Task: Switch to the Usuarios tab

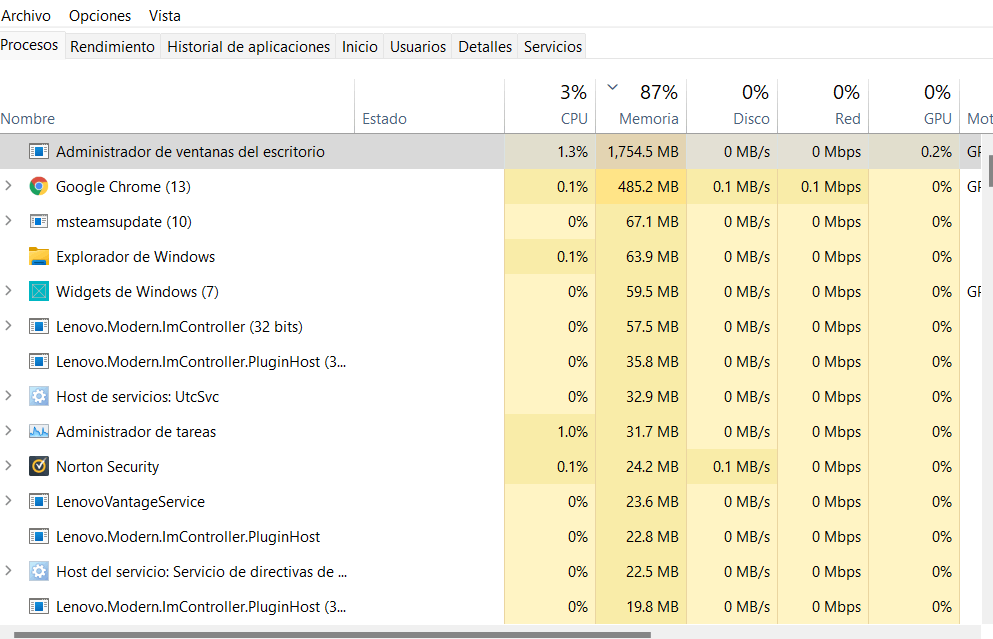Action: pos(418,46)
